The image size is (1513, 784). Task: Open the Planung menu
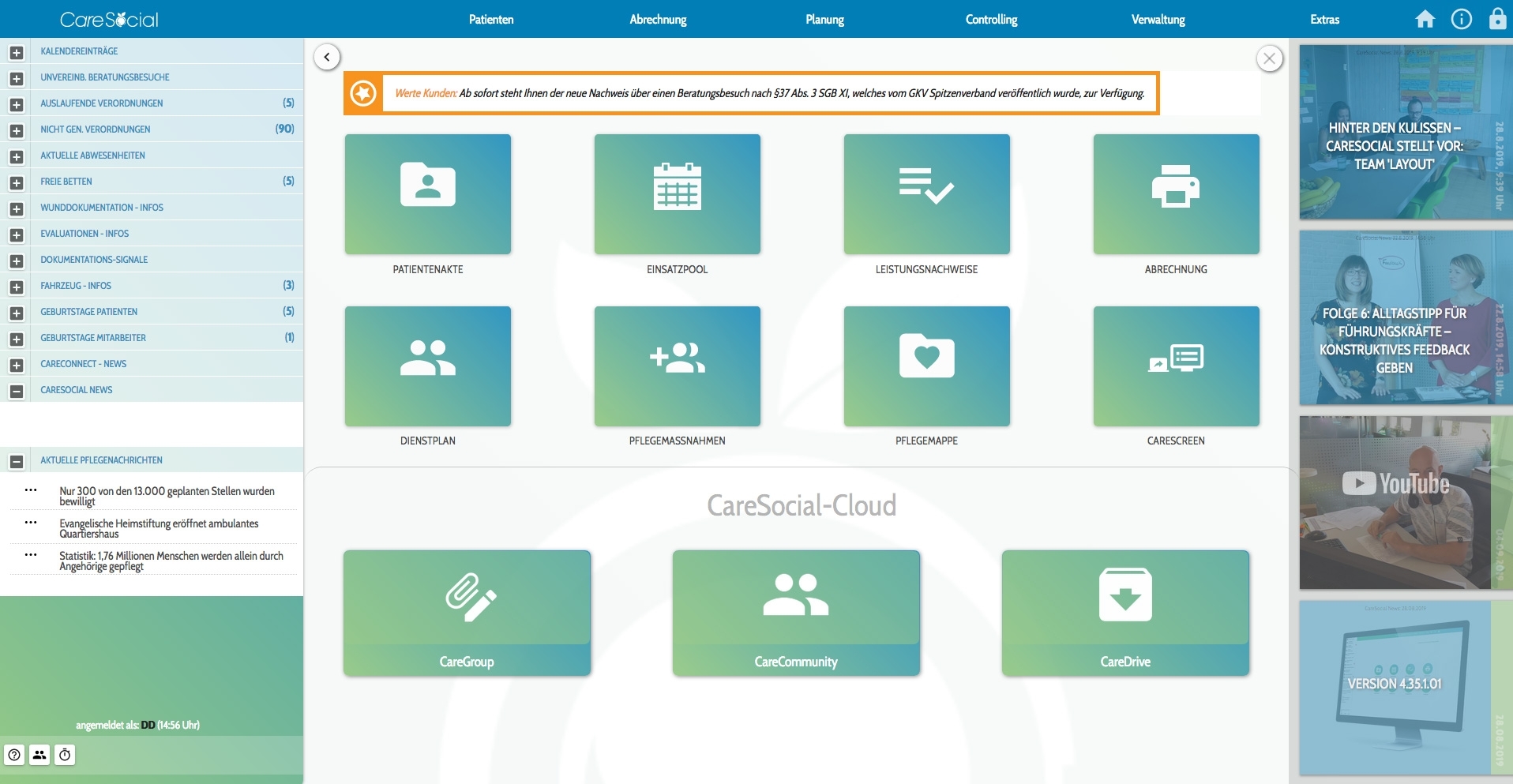(x=824, y=20)
